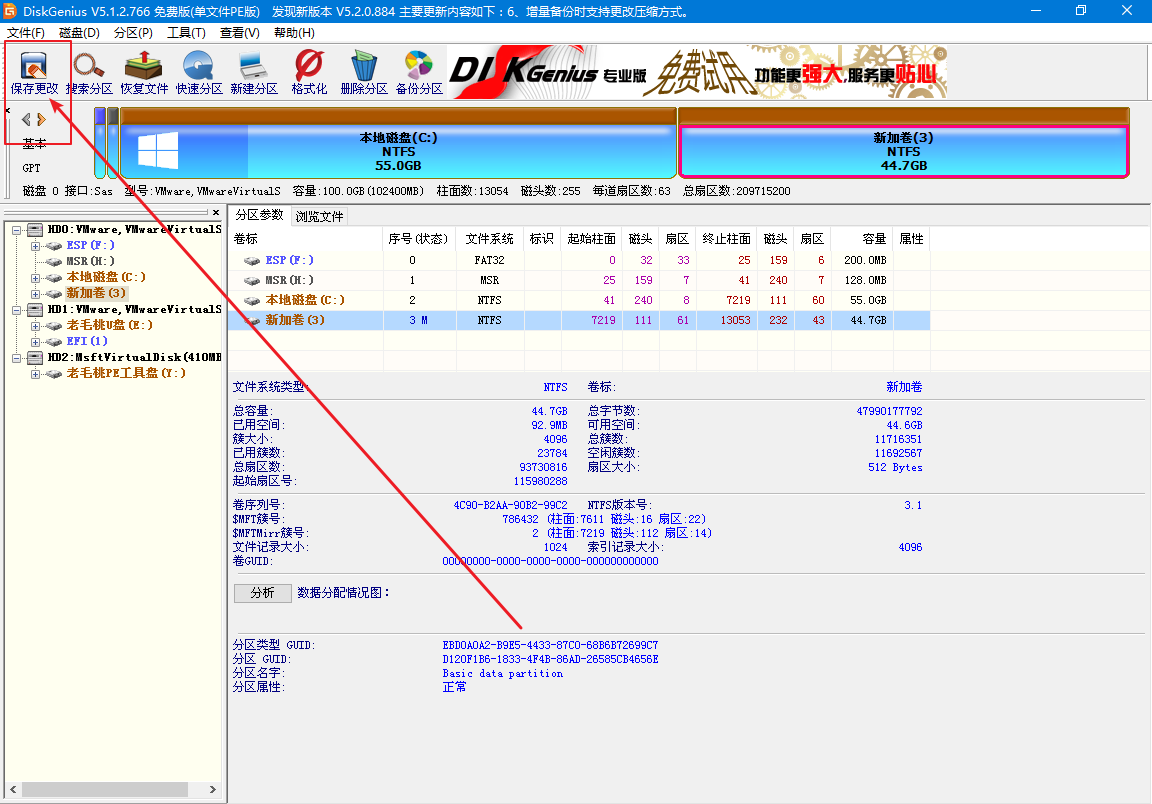Click the 文件系统 column header
The width and height of the screenshot is (1152, 804).
coord(489,239)
